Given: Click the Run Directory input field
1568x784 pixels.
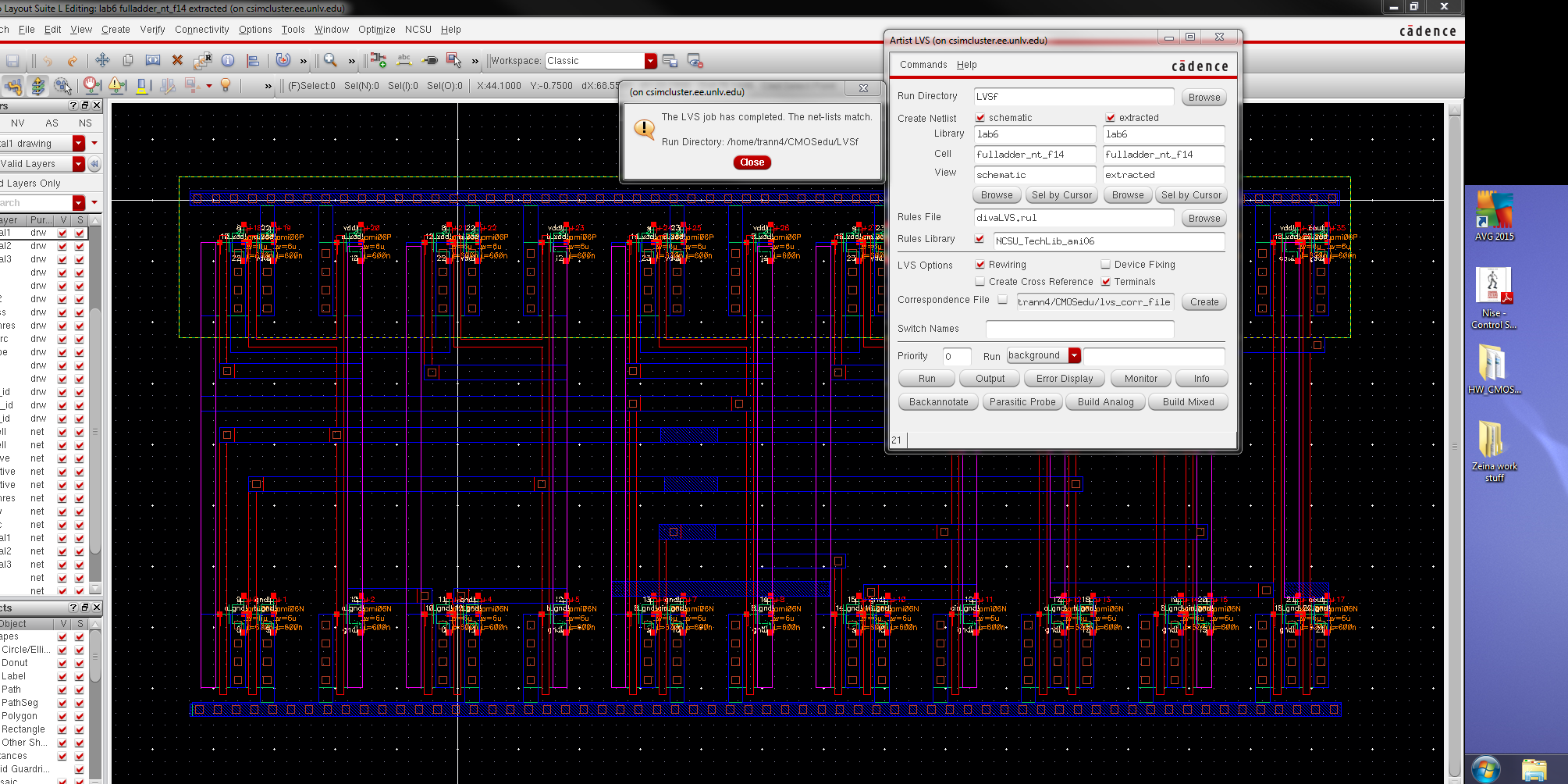Looking at the screenshot, I should click(1074, 96).
